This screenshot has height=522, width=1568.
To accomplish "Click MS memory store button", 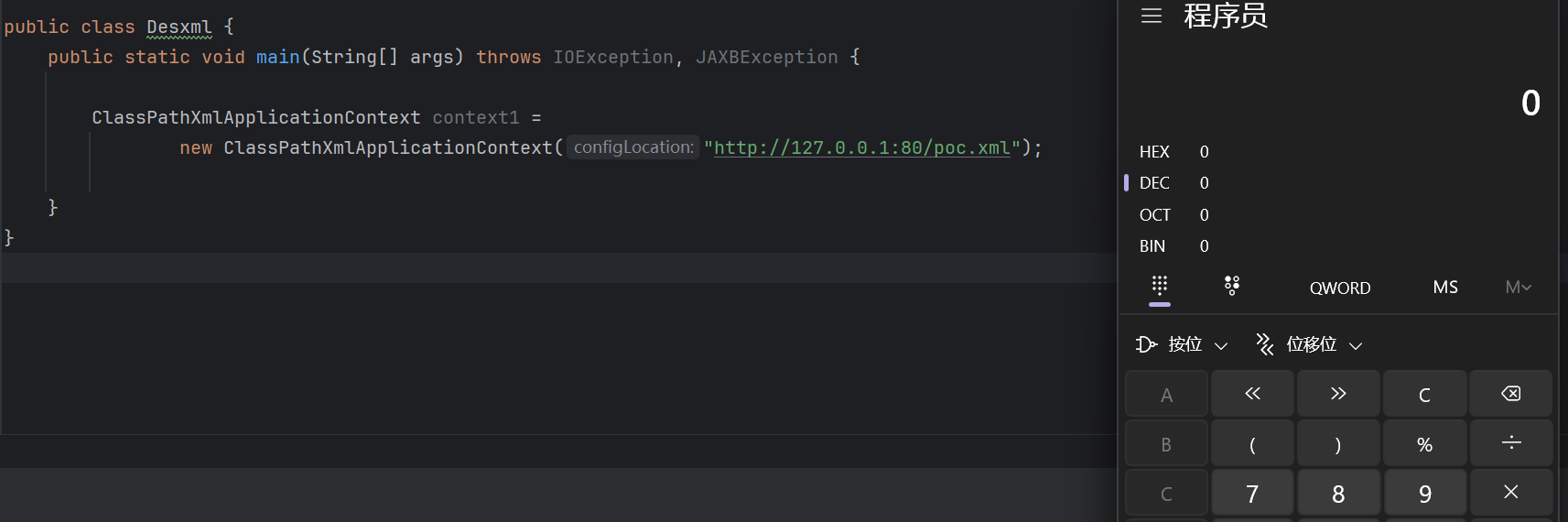I will point(1445,288).
